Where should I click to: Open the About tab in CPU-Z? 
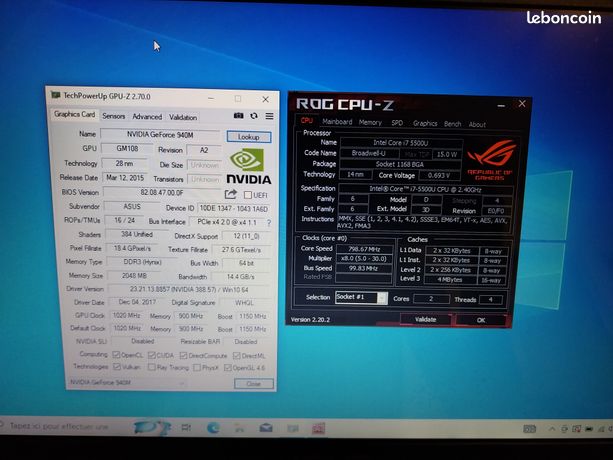(477, 125)
